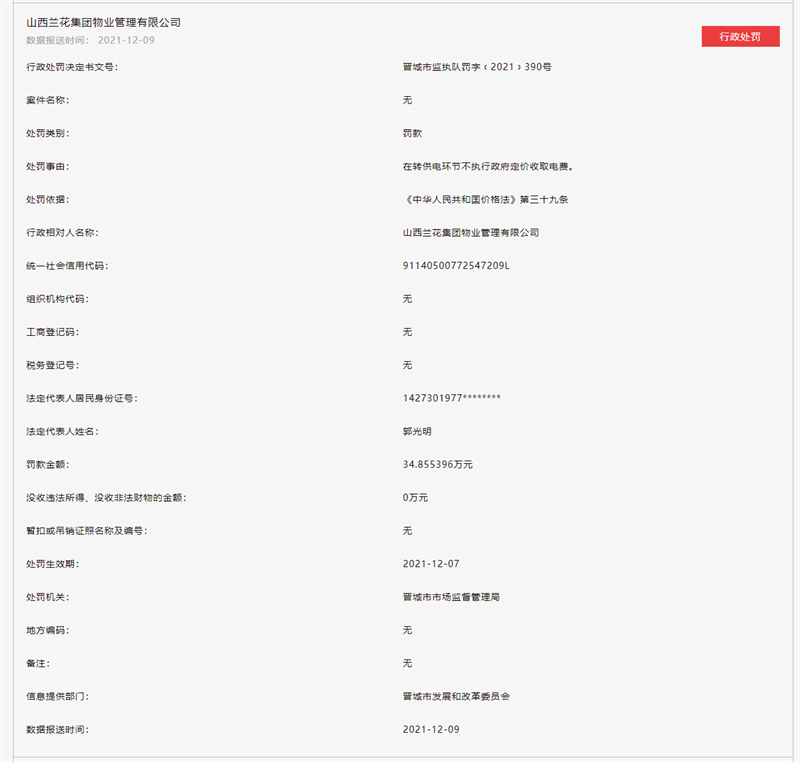800x762 pixels.
Task: Click the 罚款金额 field label
Action: tap(48, 464)
